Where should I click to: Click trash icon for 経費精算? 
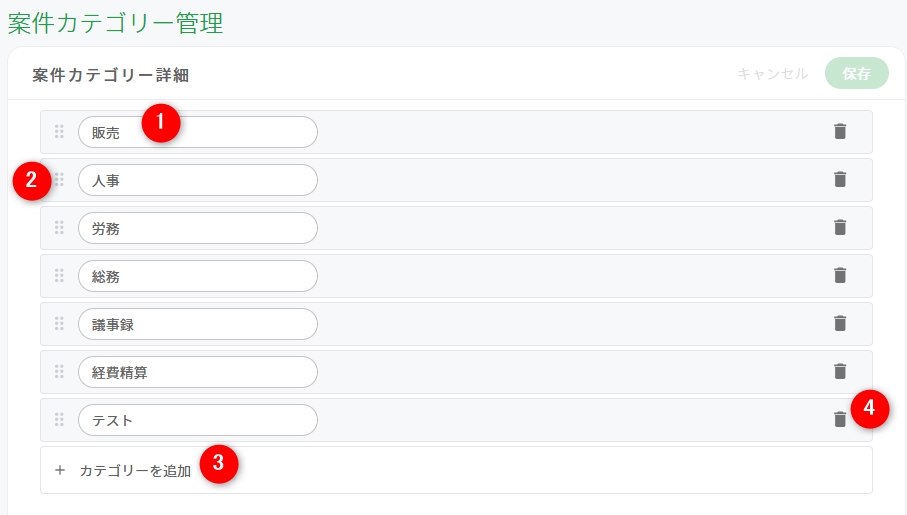click(840, 371)
